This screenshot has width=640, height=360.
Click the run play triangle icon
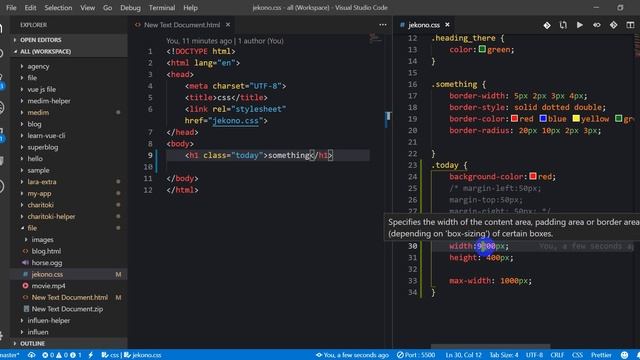tap(580, 25)
